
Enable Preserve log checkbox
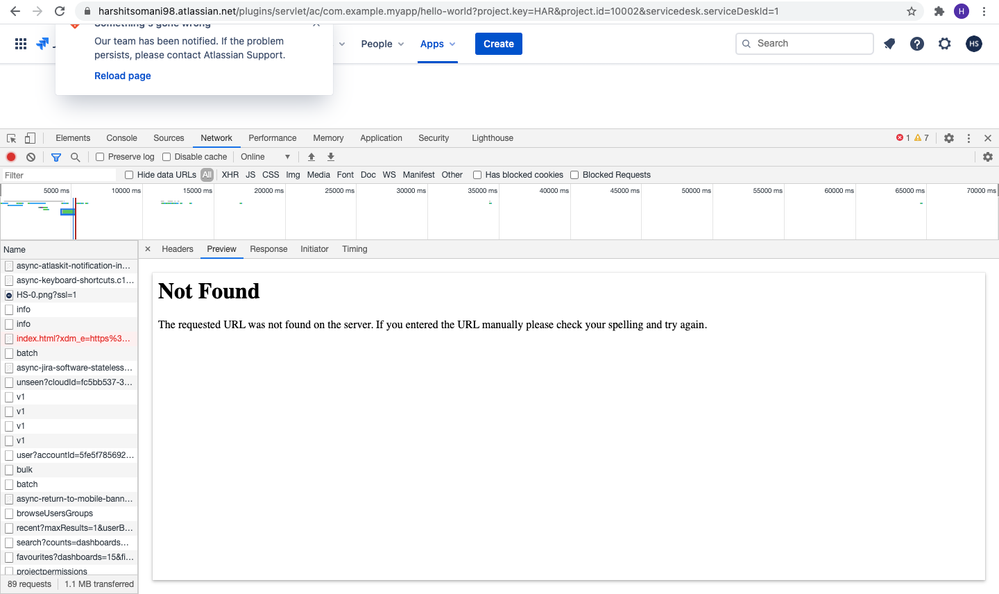pyautogui.click(x=99, y=157)
